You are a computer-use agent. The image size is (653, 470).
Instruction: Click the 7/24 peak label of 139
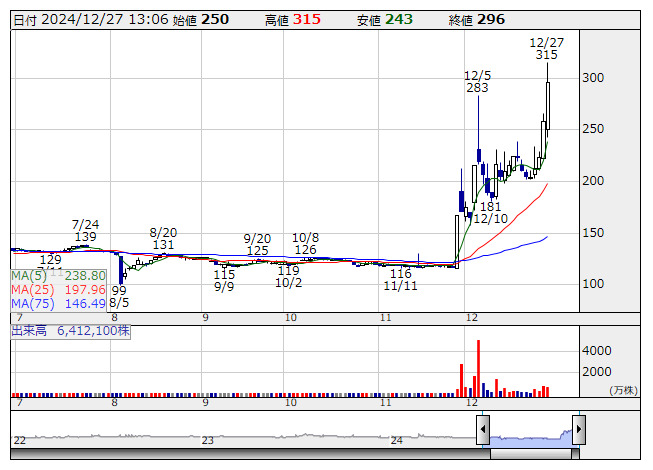pos(86,236)
